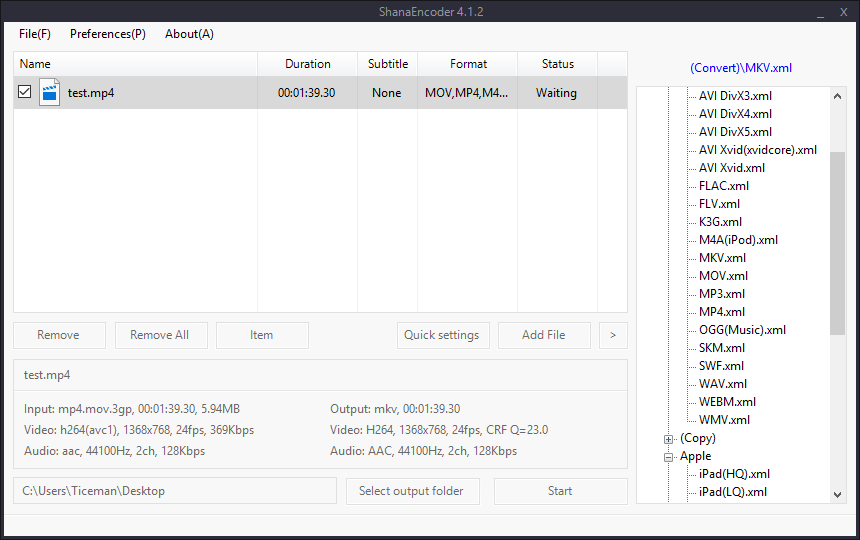Click the preset list scrollbar thumb
The height and width of the screenshot is (540, 860).
pos(838,243)
